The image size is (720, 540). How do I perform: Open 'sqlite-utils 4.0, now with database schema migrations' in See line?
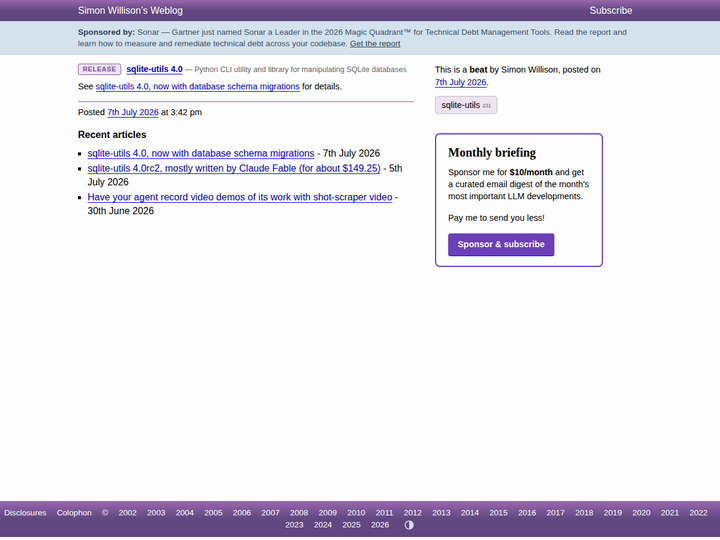tap(197, 86)
